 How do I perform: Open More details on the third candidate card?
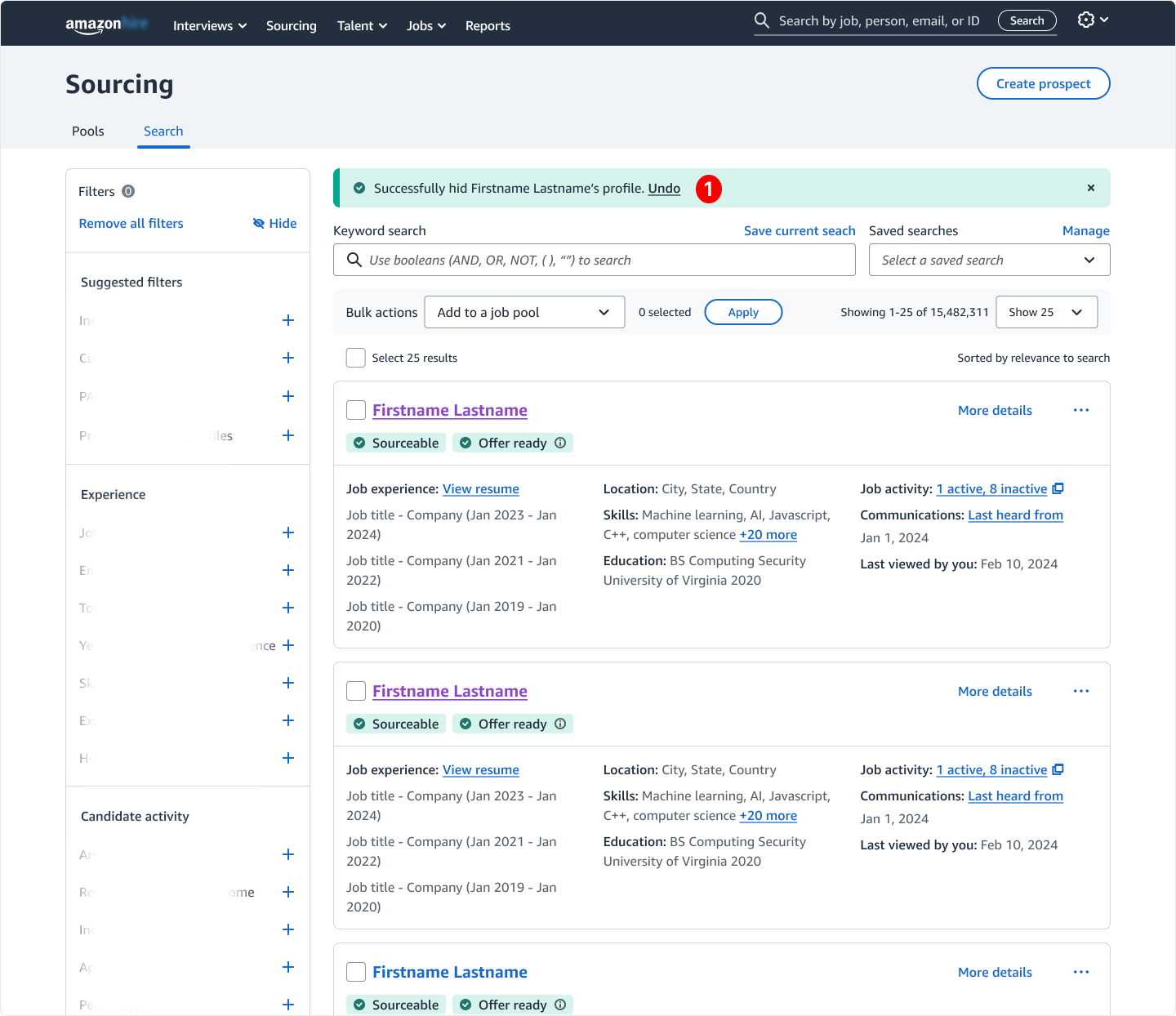(x=995, y=972)
